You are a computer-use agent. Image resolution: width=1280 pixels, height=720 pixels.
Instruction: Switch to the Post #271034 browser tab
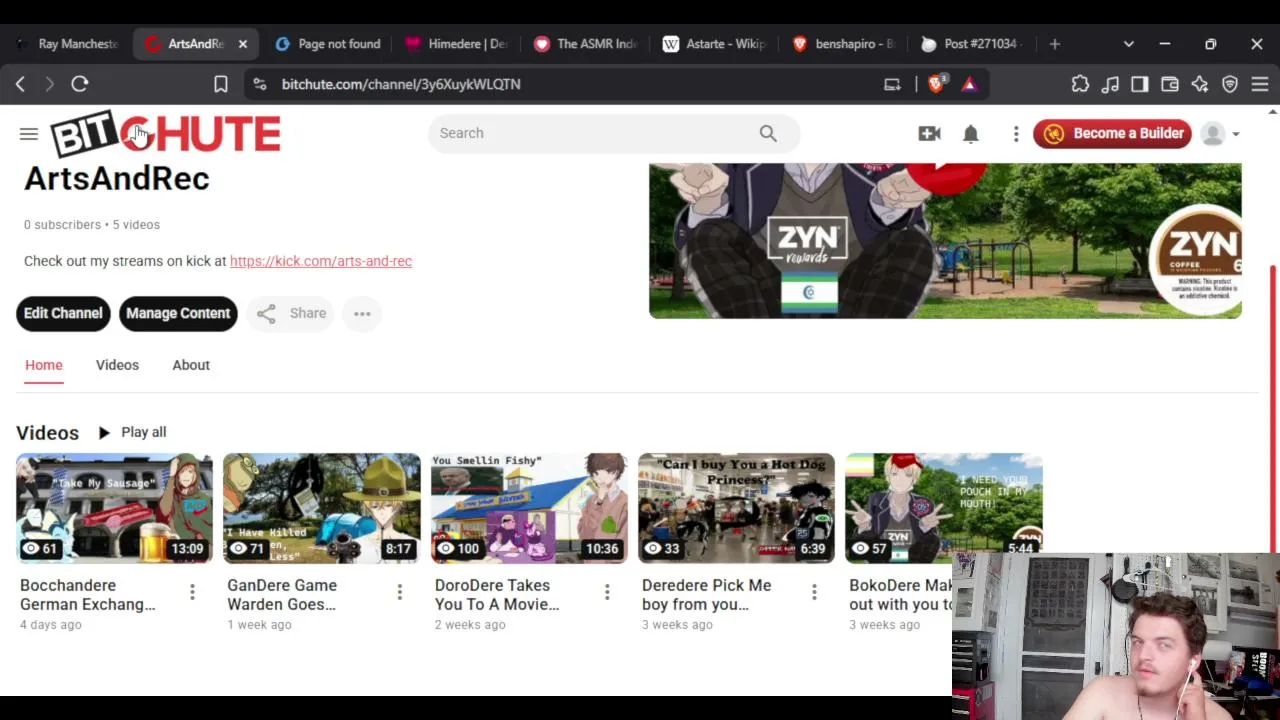[x=972, y=44]
